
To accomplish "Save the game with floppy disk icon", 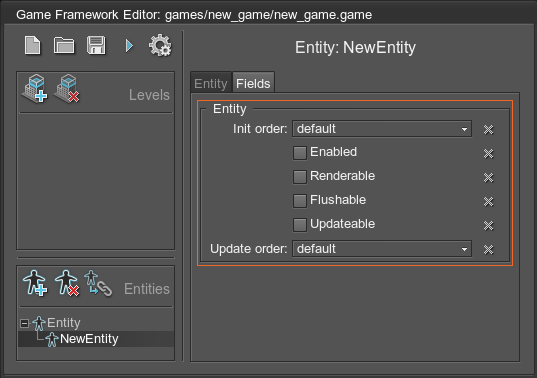I will click(x=96, y=46).
